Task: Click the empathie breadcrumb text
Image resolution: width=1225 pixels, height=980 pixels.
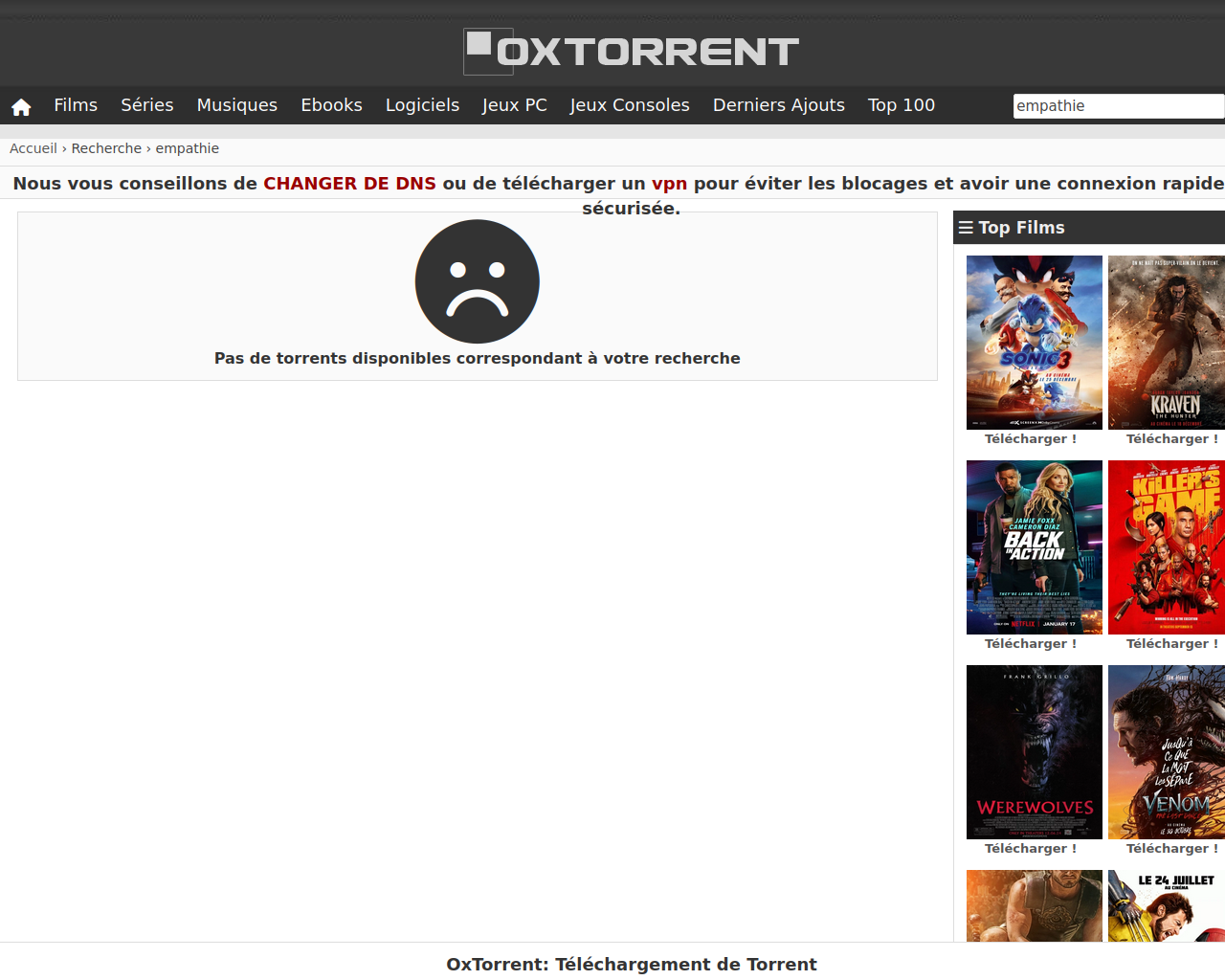Action: point(188,148)
